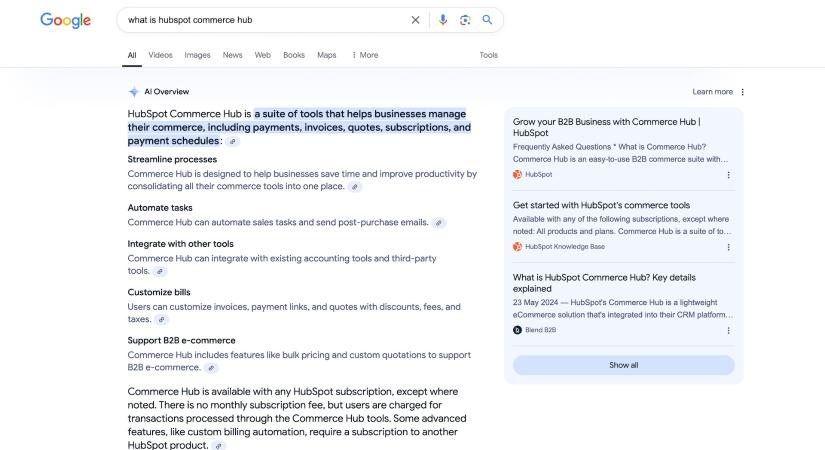Open the Google logo homepage
The image size is (825, 450).
pos(65,20)
